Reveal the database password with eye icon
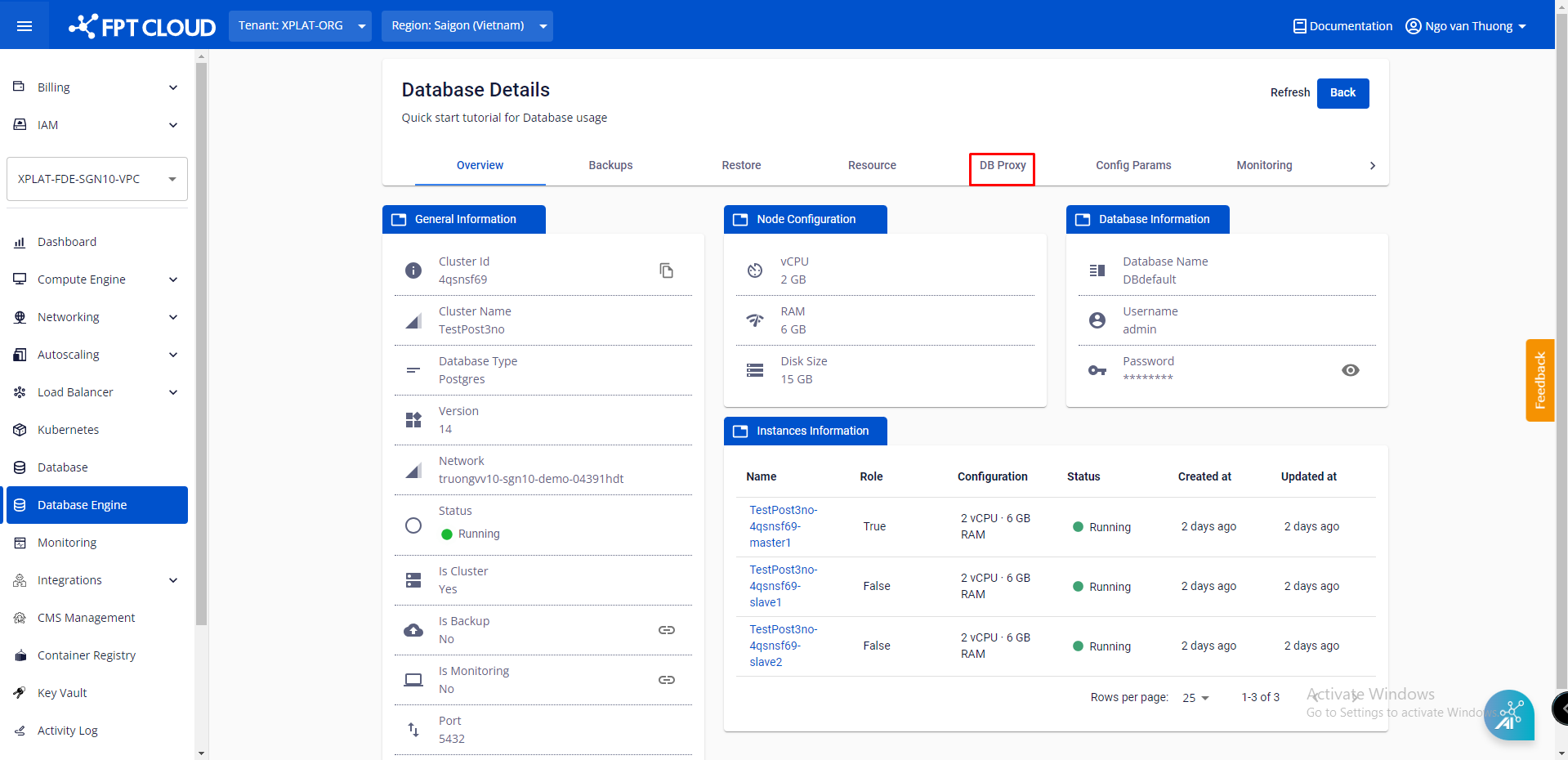This screenshot has width=1568, height=760. (1350, 370)
